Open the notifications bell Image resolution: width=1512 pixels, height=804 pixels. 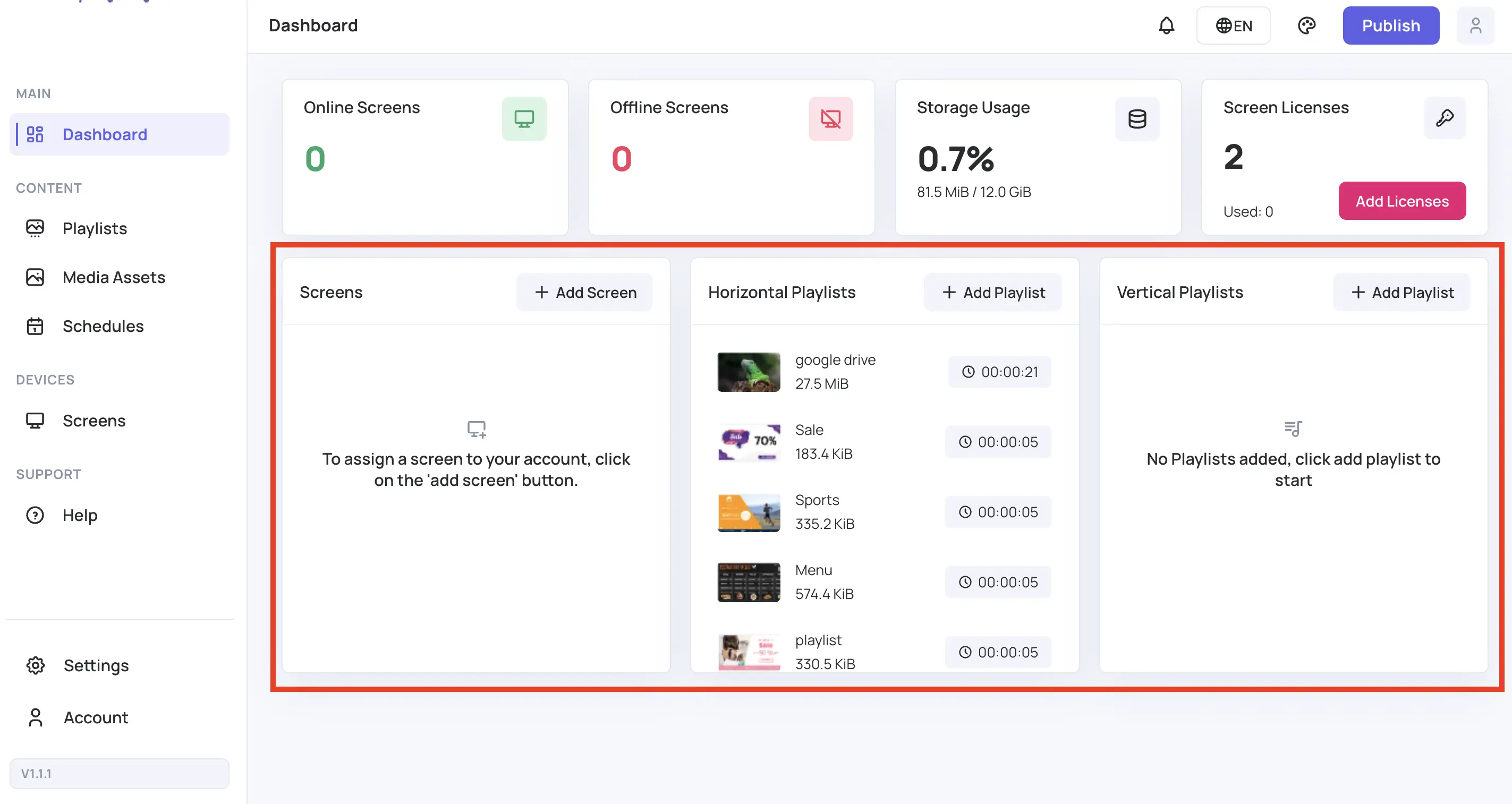[x=1166, y=25]
